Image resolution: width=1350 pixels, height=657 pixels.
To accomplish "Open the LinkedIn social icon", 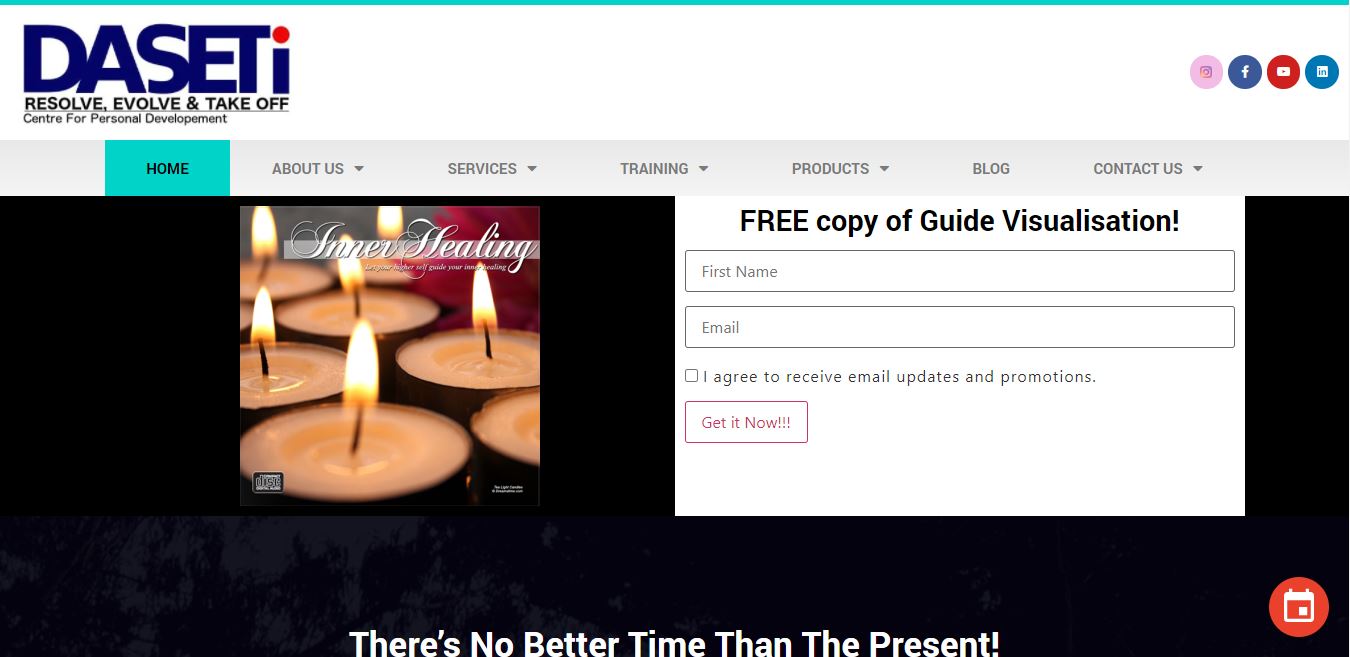I will [1322, 72].
